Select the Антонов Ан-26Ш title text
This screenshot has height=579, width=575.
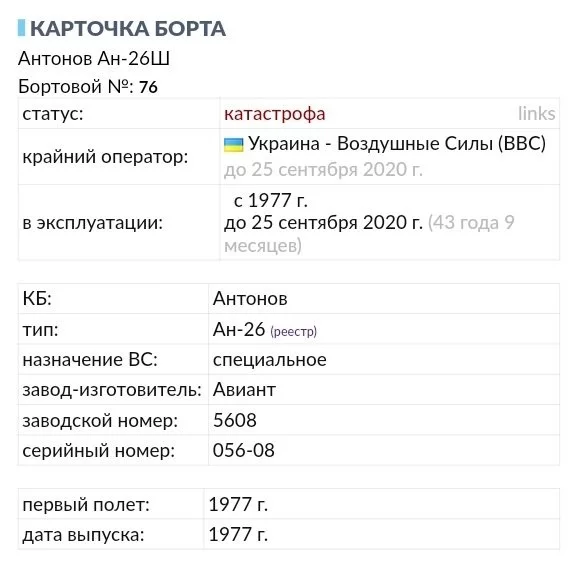coord(94,58)
